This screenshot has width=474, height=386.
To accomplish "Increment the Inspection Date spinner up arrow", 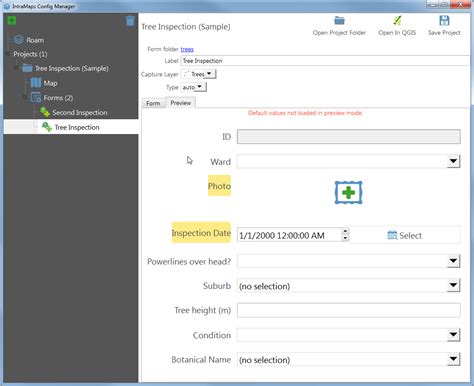I will [x=345, y=231].
